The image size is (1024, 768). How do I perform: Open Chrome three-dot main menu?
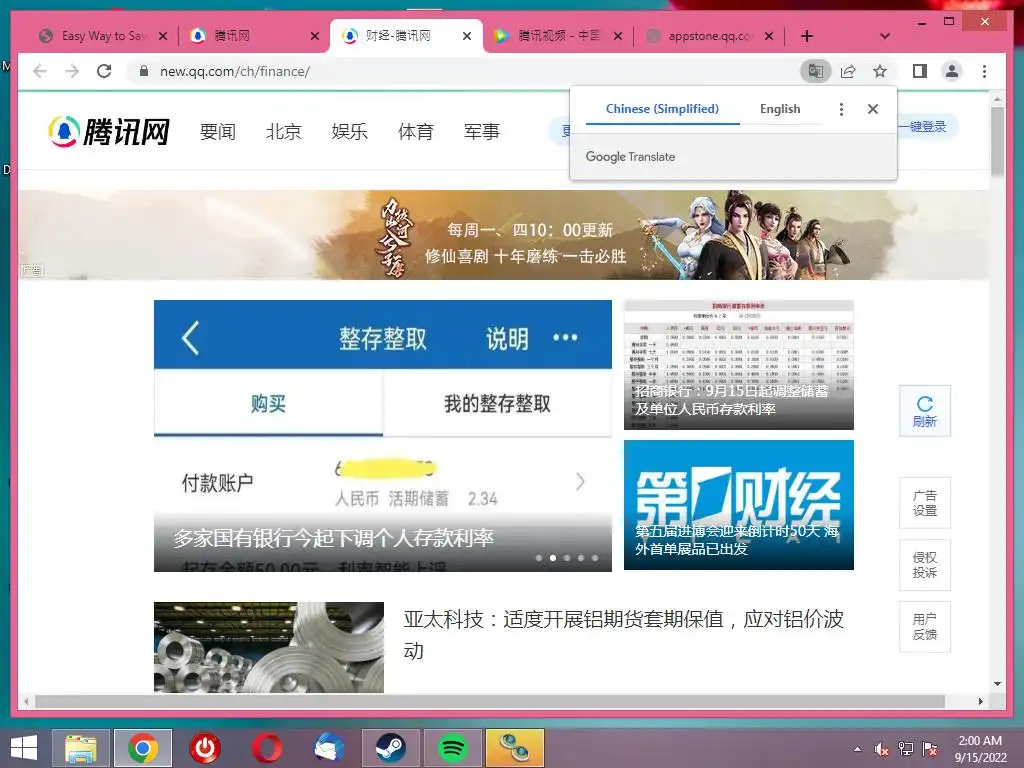pos(984,71)
